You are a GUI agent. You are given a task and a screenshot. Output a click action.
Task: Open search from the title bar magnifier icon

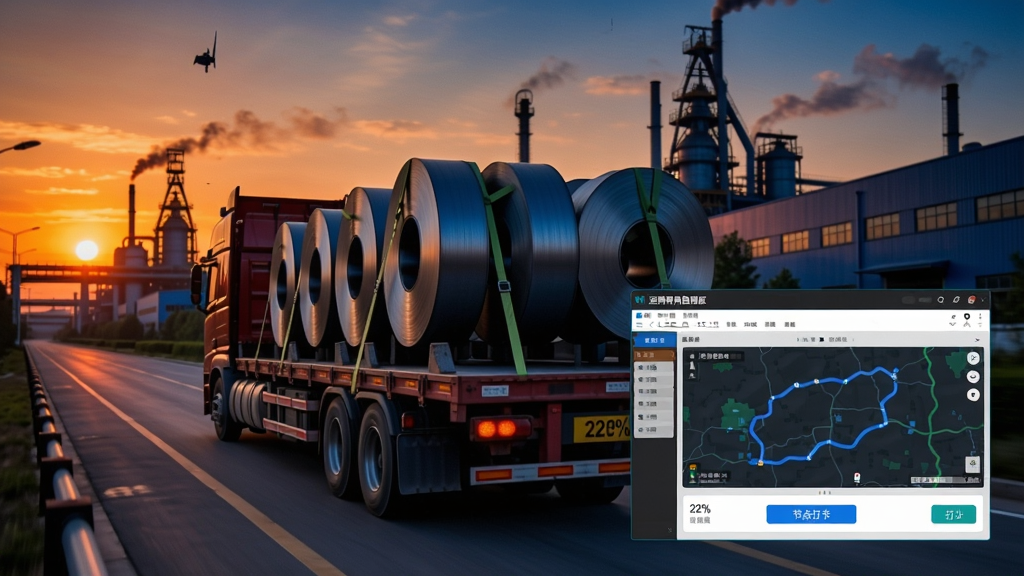[940, 300]
